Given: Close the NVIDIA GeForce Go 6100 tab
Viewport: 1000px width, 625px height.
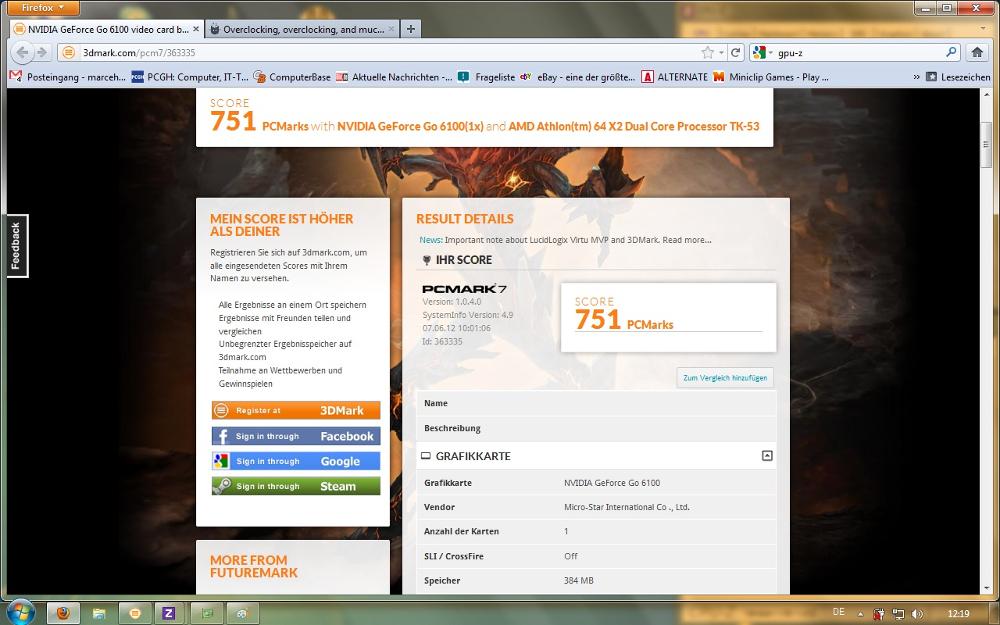Looking at the screenshot, I should (196, 29).
